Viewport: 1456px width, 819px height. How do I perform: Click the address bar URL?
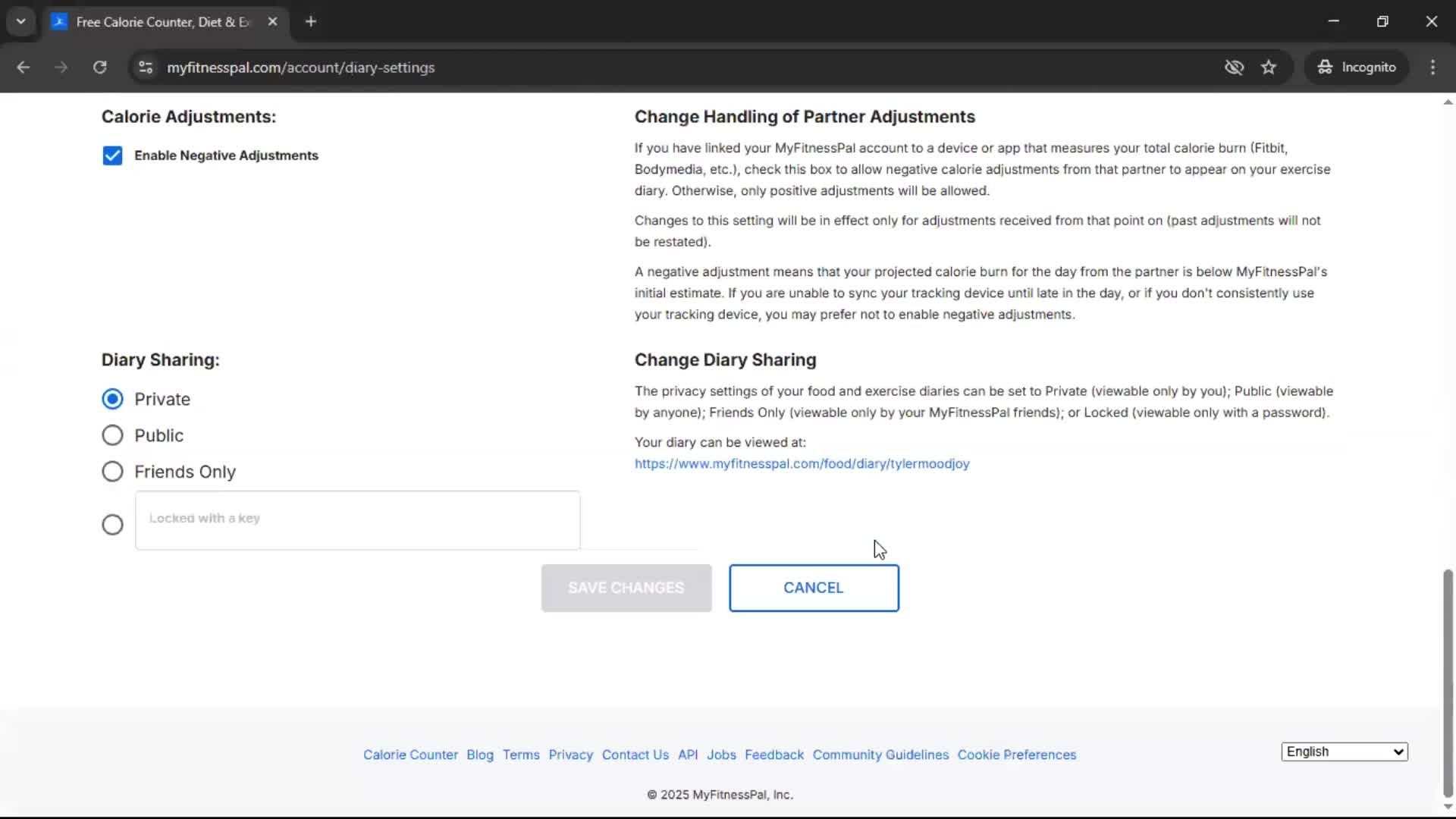coord(300,67)
